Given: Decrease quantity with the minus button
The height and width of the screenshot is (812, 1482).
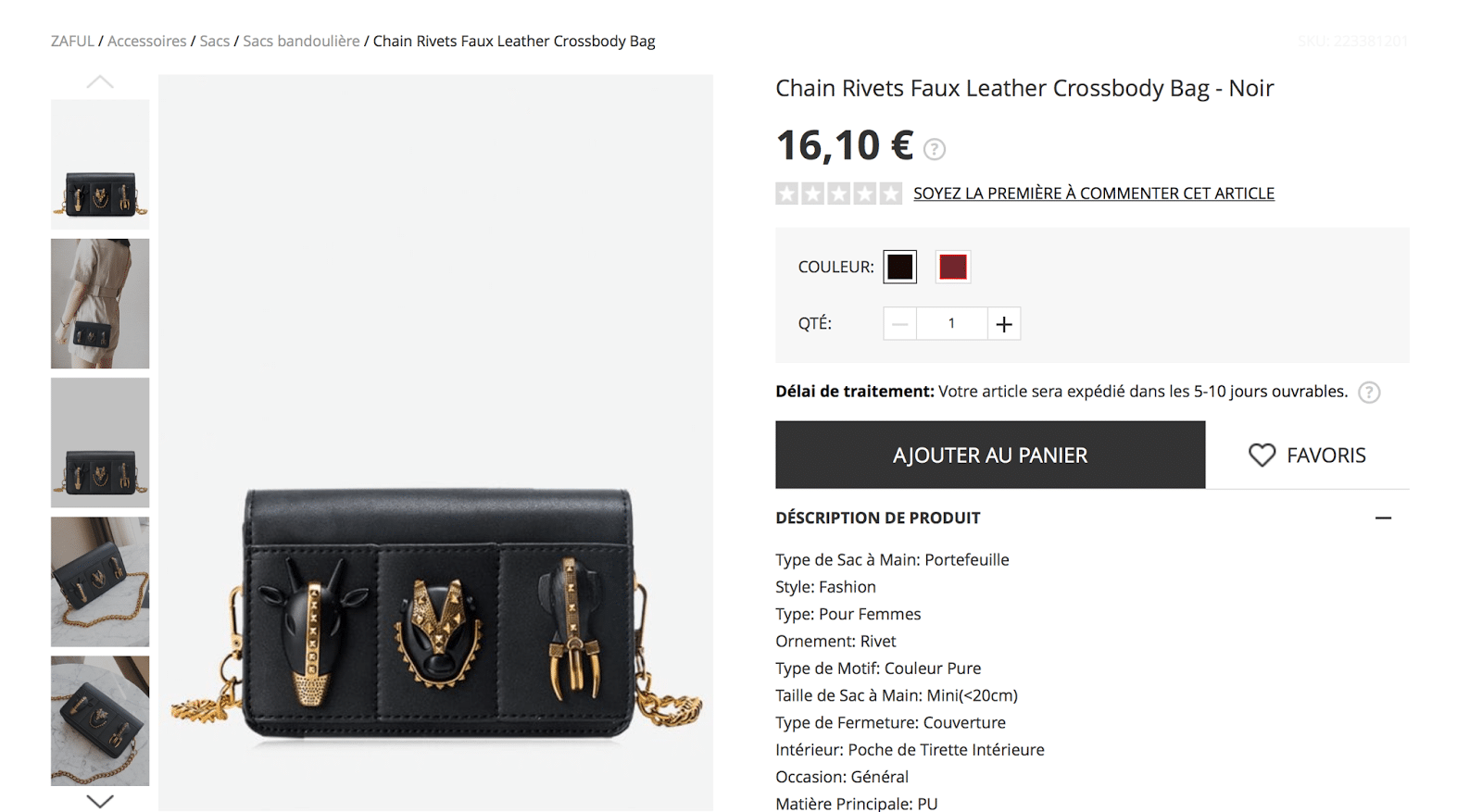Looking at the screenshot, I should pos(899,324).
